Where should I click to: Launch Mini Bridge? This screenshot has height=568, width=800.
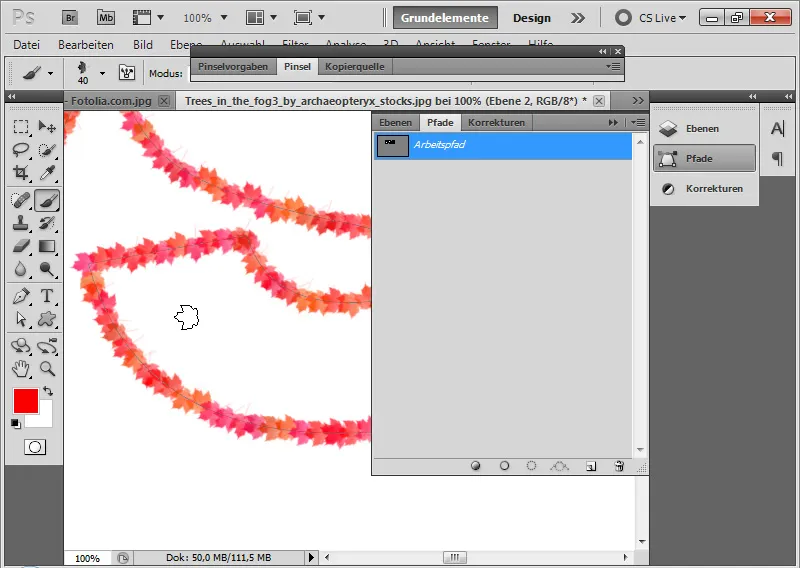[x=106, y=18]
